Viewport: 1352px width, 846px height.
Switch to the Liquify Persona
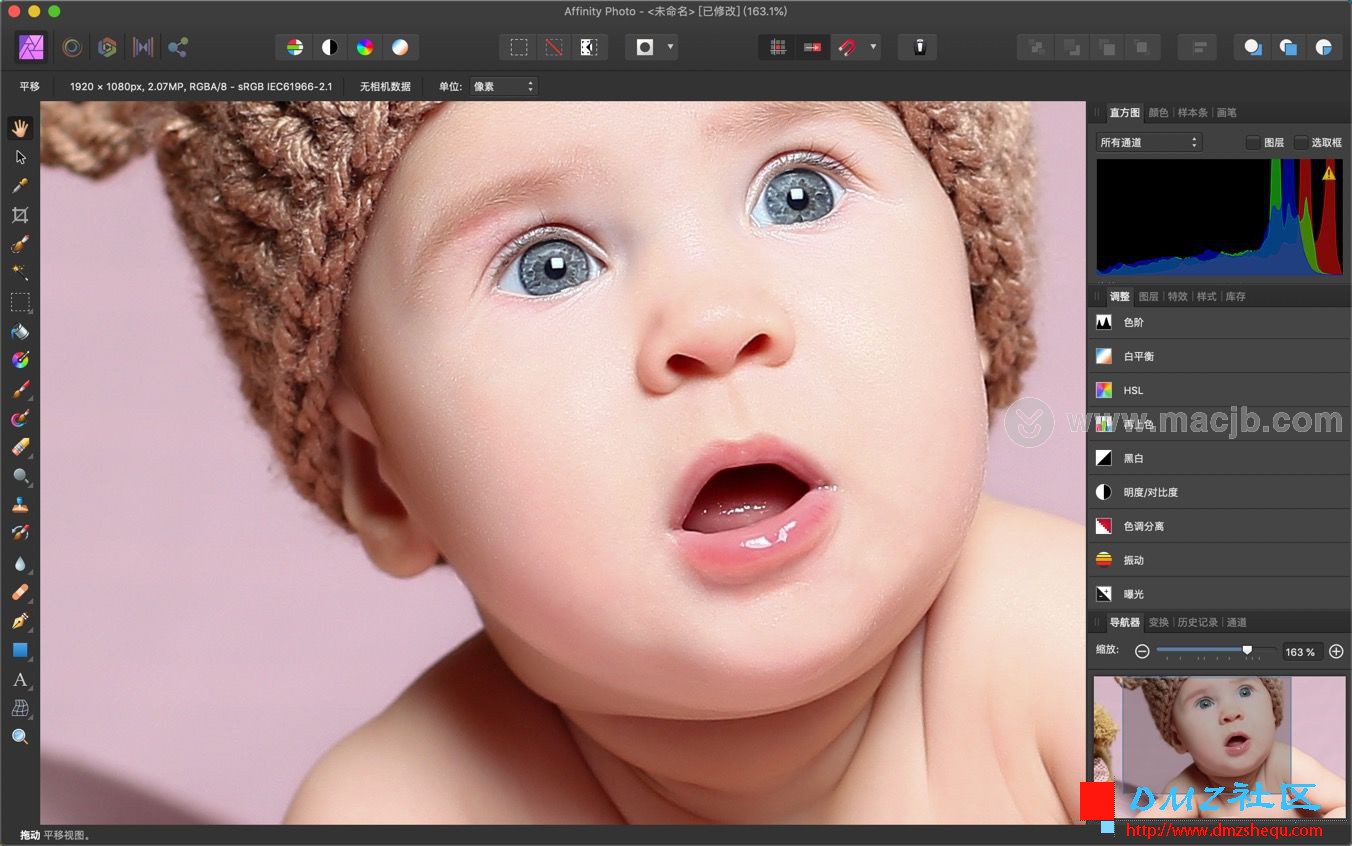(x=72, y=47)
